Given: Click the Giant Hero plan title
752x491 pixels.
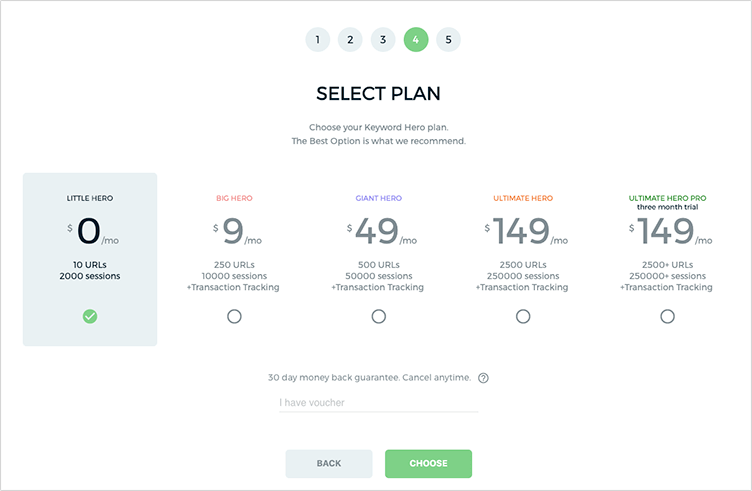Looking at the screenshot, I should [x=379, y=199].
